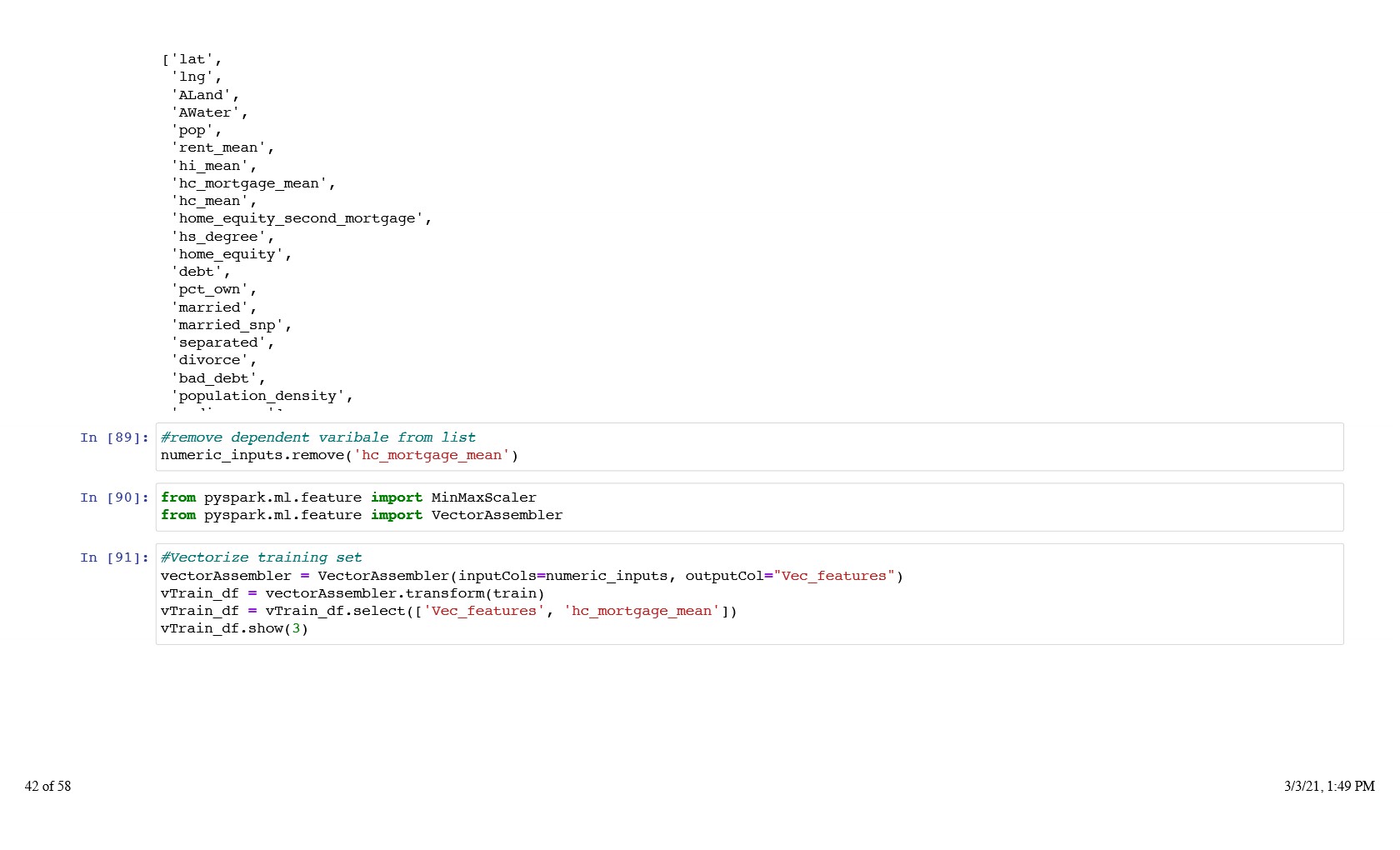Click 'rent_mean' in the output list
This screenshot has height=850, width=1400.
point(218,147)
